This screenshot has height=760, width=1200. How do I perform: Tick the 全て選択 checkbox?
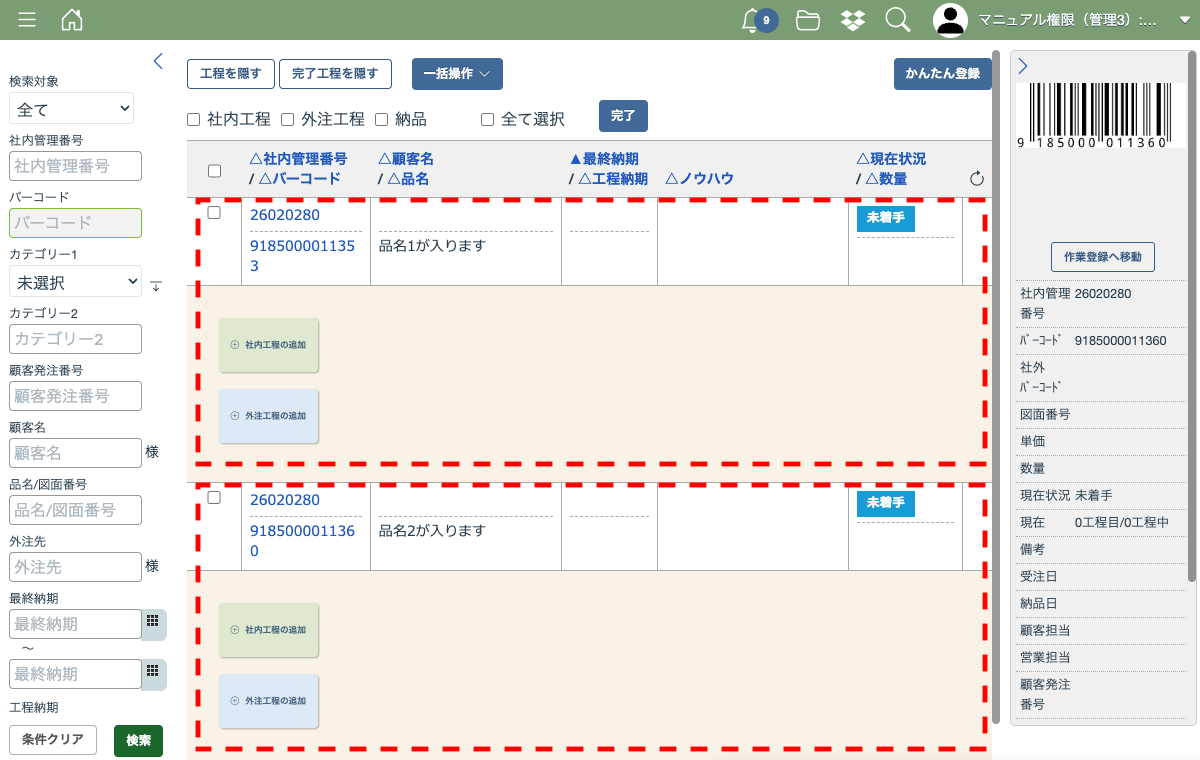click(x=488, y=120)
